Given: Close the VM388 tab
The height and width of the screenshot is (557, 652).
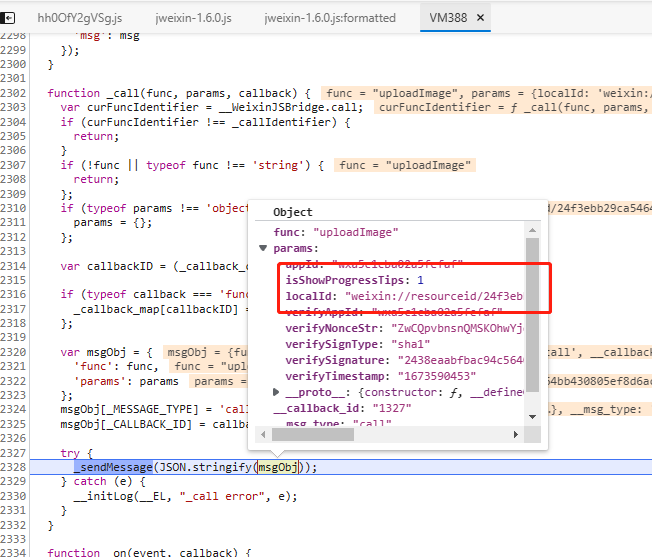Looking at the screenshot, I should tap(480, 17).
